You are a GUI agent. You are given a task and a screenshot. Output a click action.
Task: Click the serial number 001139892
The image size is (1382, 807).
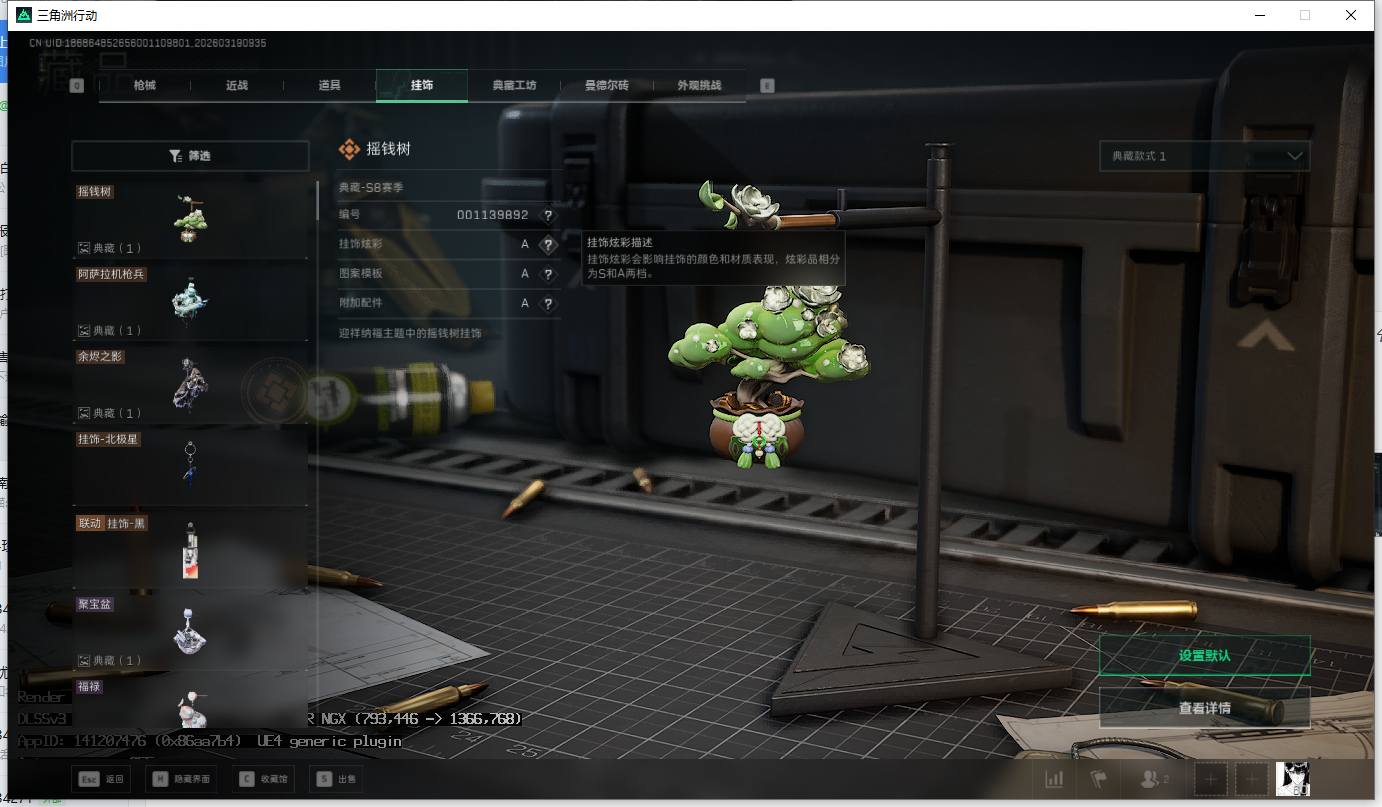[x=492, y=215]
